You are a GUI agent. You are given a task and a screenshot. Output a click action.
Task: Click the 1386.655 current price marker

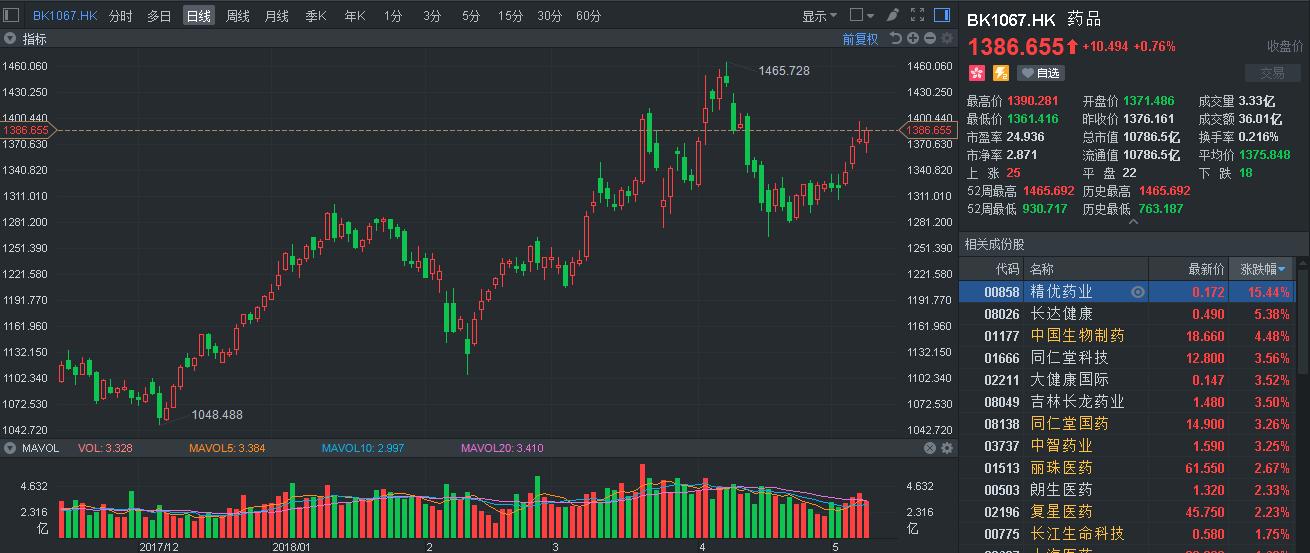click(x=929, y=130)
